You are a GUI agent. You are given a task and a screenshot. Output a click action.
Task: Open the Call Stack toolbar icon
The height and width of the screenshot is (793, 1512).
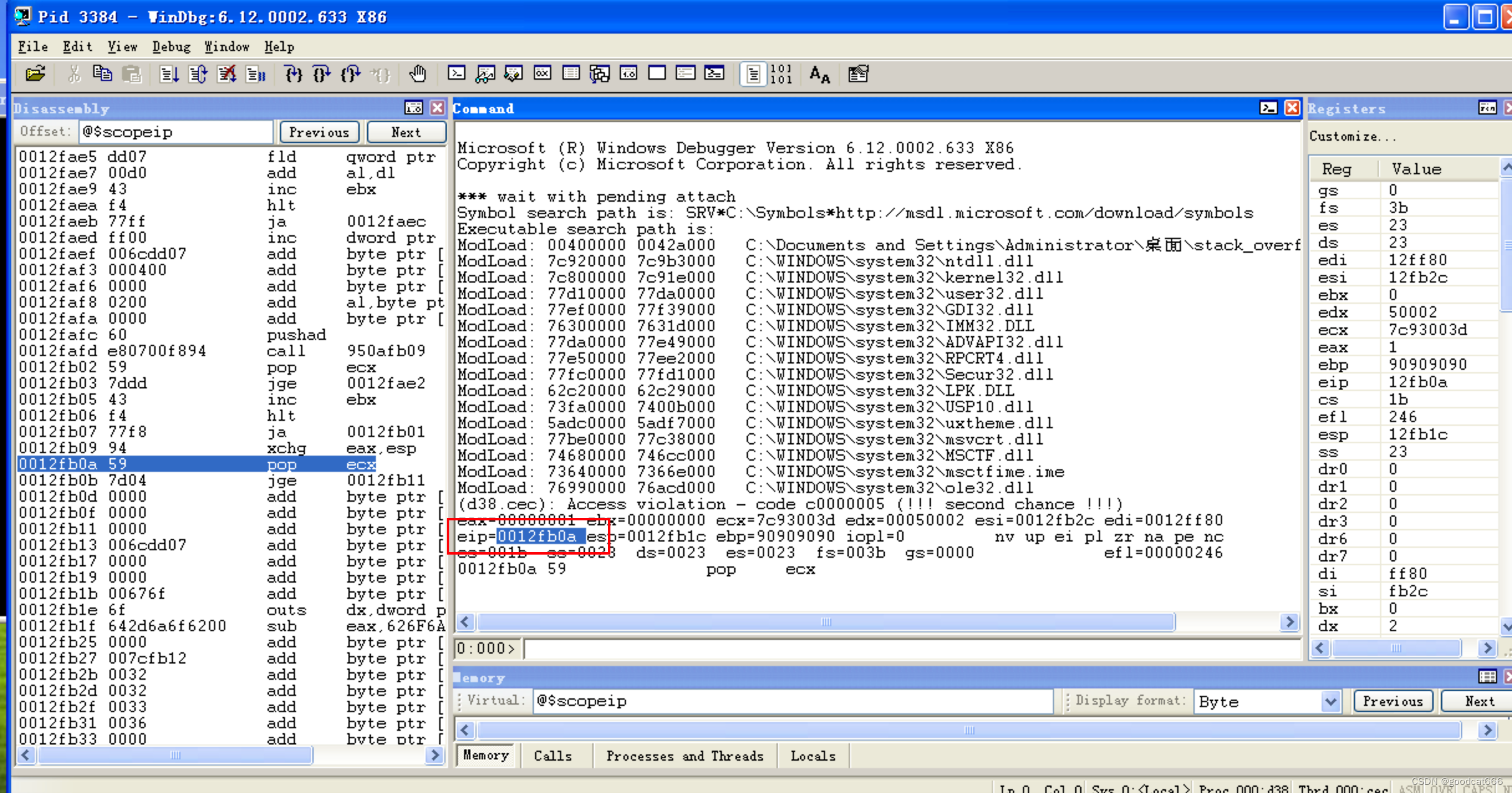pos(600,74)
